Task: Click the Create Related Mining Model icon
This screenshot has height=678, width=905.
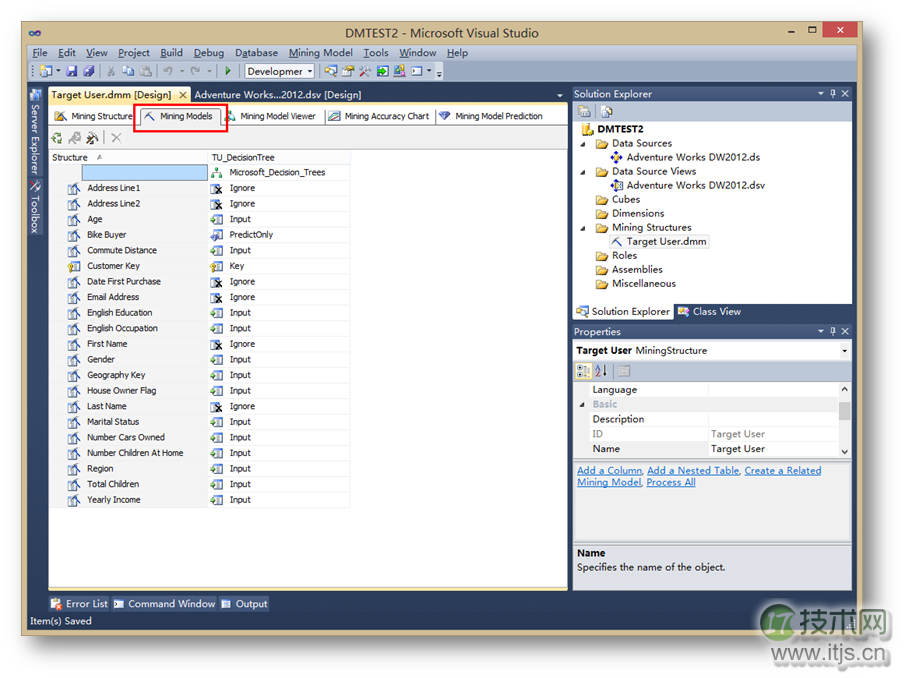Action: click(74, 139)
